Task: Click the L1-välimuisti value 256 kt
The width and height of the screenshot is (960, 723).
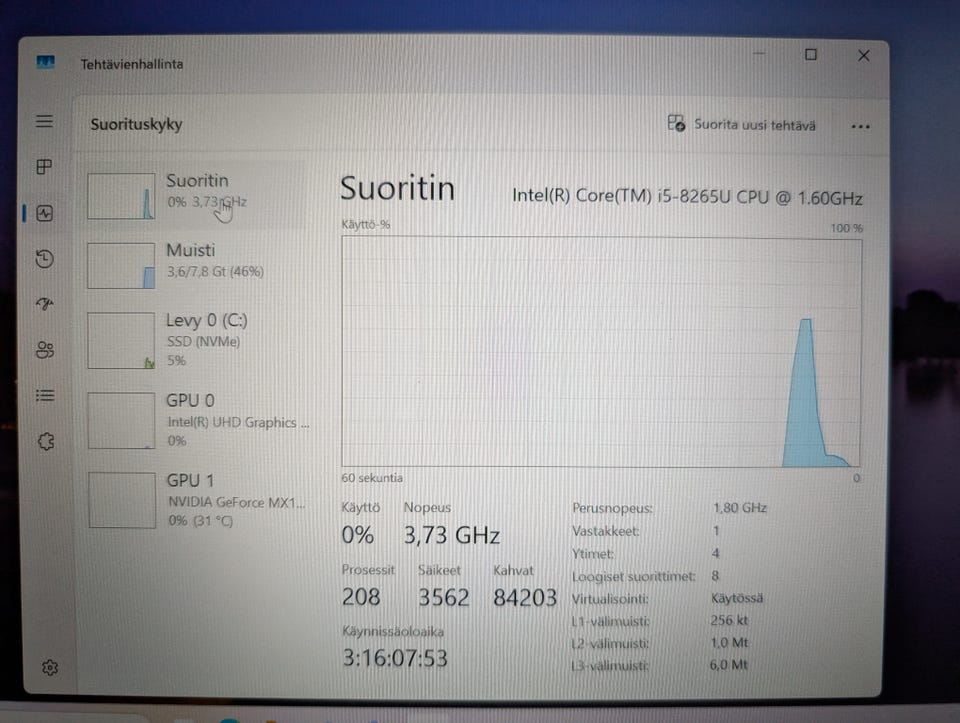Action: (729, 620)
